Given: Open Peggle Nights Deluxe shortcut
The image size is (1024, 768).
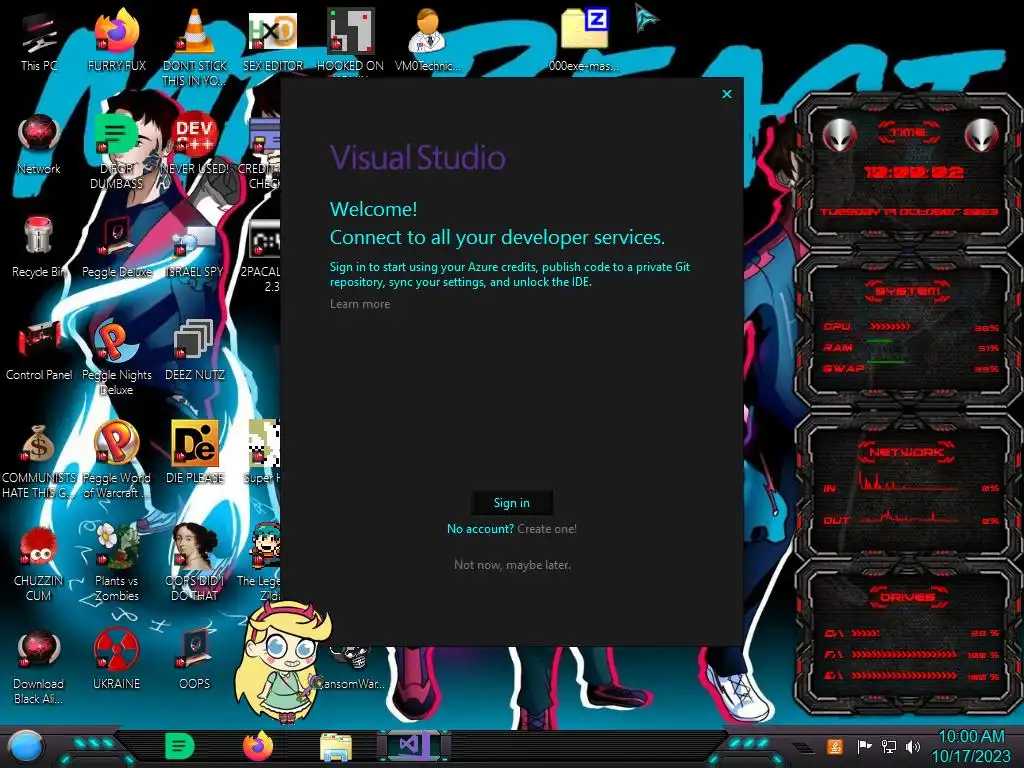Looking at the screenshot, I should (x=117, y=357).
